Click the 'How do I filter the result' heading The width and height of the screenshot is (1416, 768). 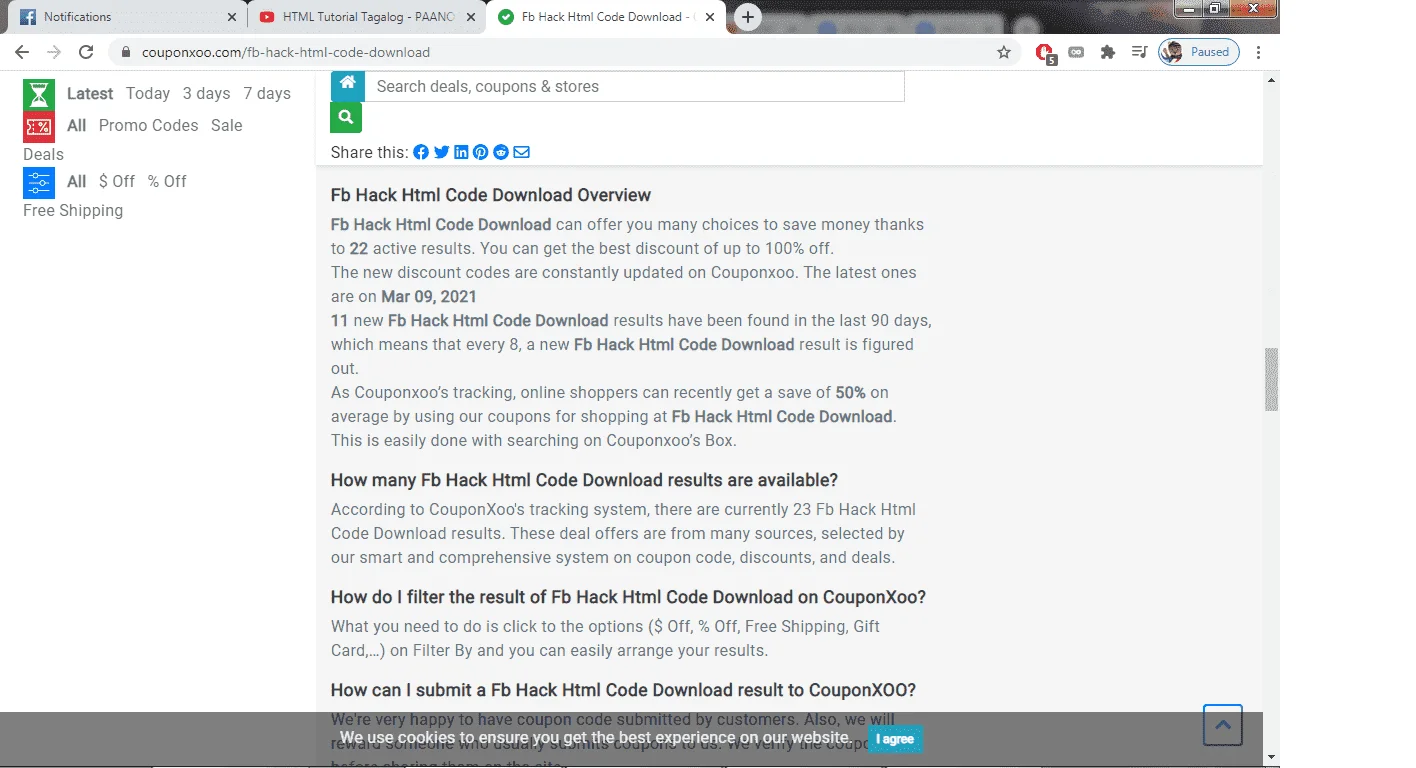point(628,597)
